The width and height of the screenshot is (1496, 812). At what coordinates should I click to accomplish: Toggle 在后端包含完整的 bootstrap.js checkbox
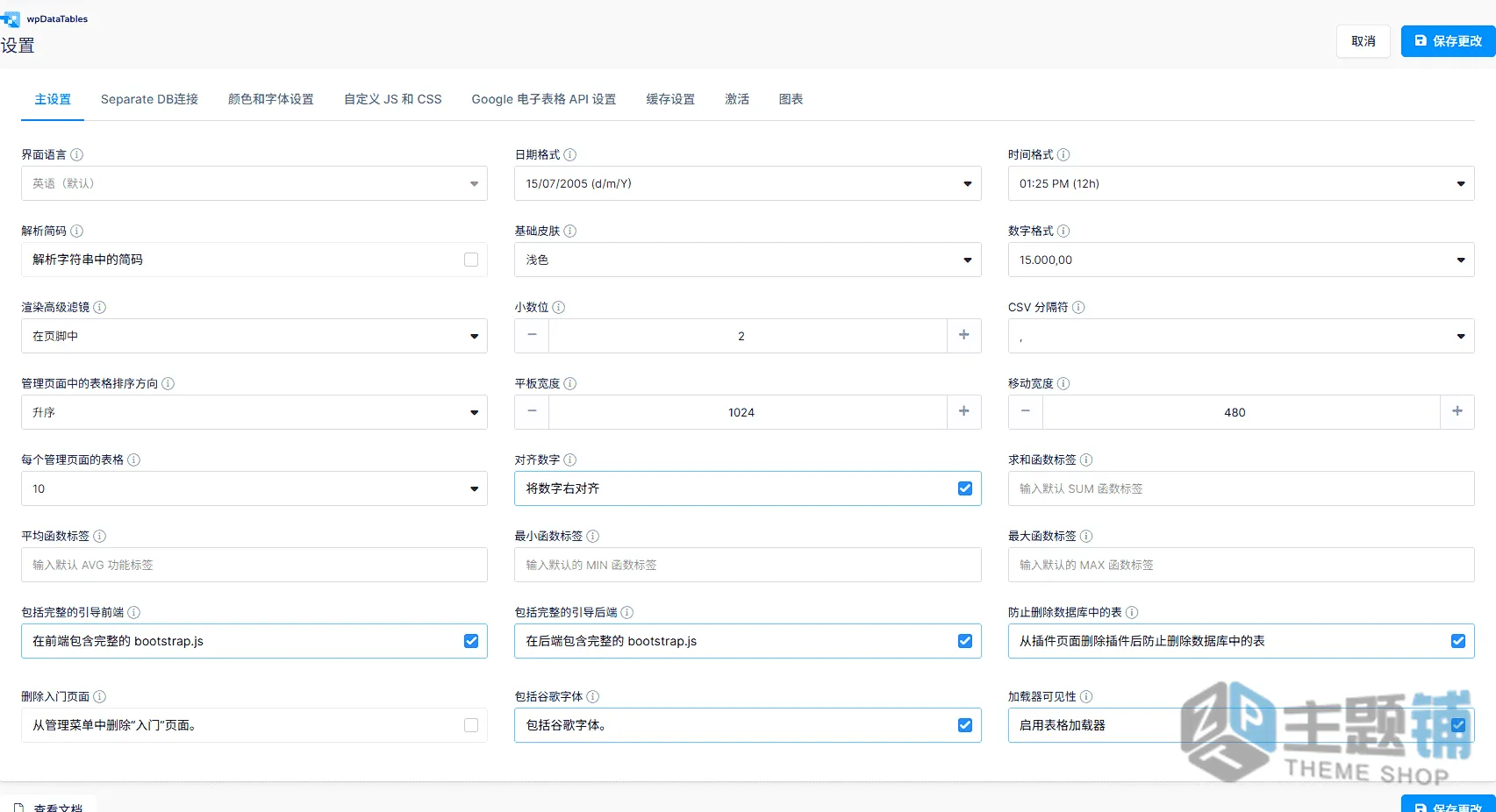pos(965,641)
